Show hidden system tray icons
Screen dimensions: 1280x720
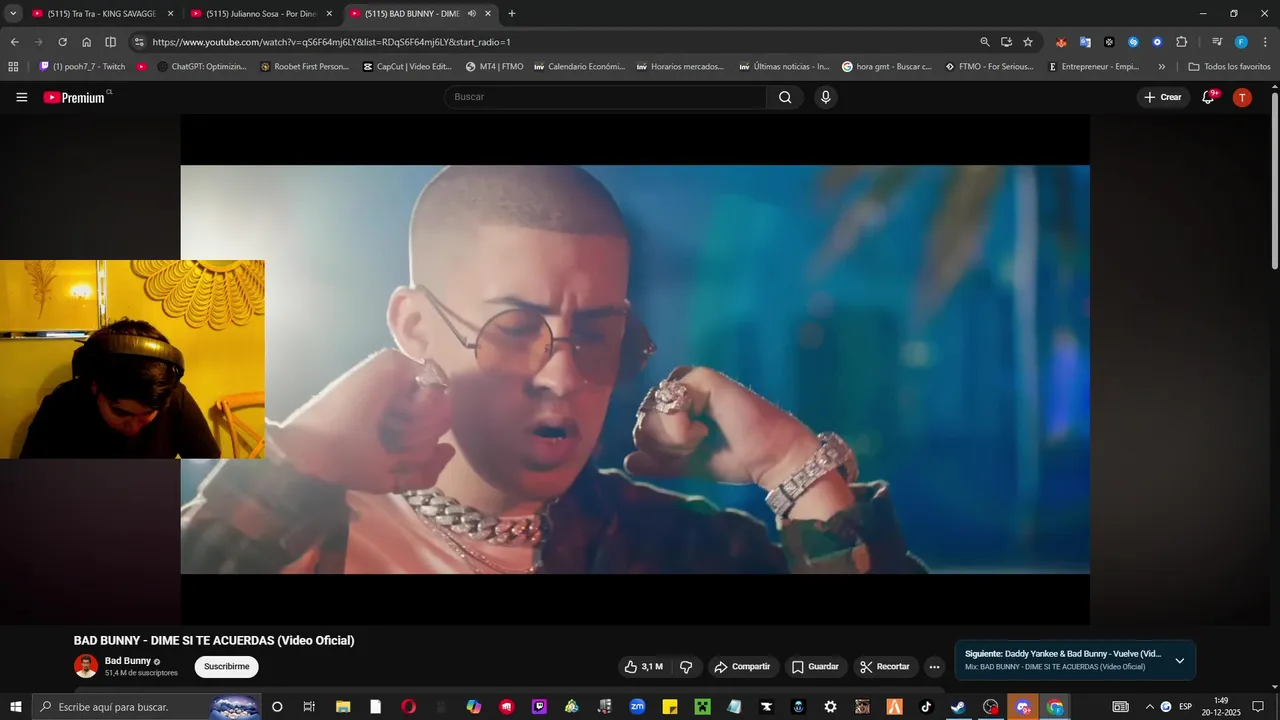tap(1149, 707)
